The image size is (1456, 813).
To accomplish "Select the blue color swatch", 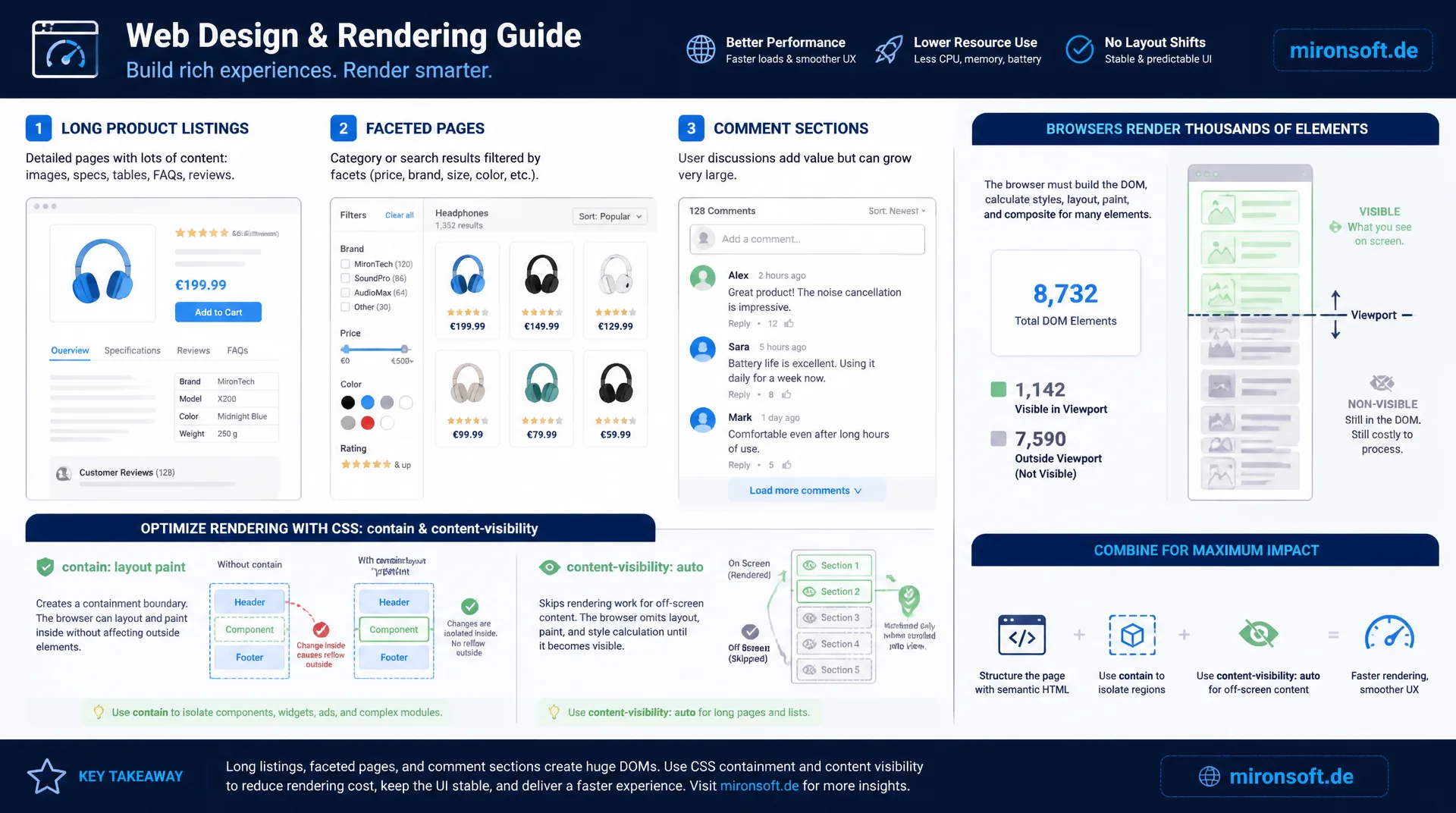I will coord(368,403).
